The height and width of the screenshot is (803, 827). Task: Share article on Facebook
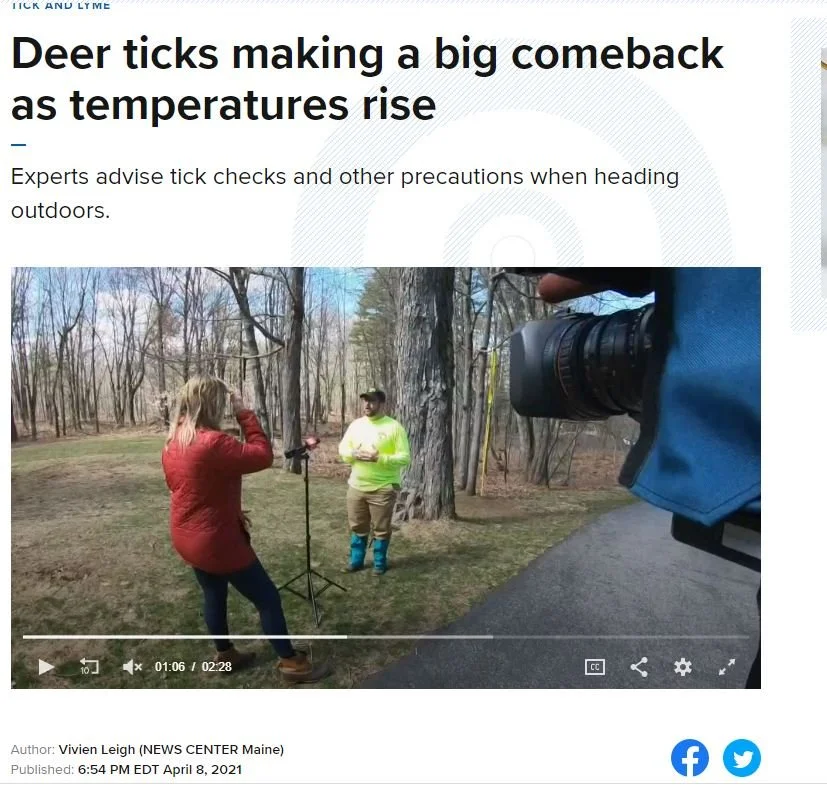pyautogui.click(x=689, y=758)
